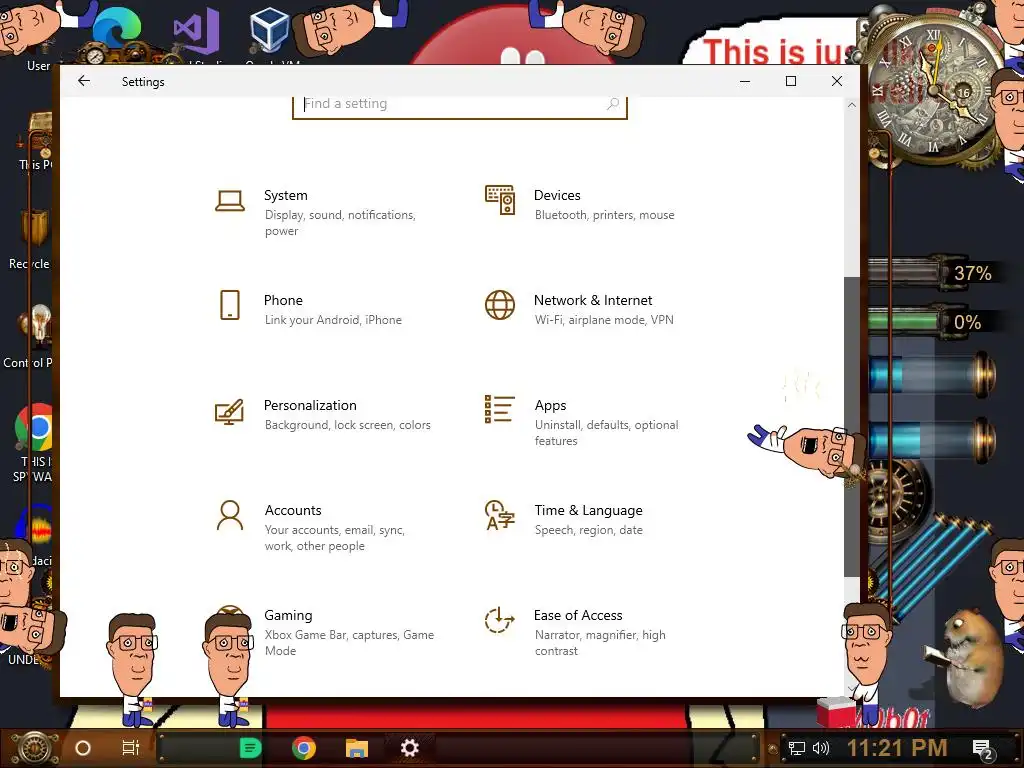Click the Network & Internet globe icon
This screenshot has width=1024, height=768.
500,305
